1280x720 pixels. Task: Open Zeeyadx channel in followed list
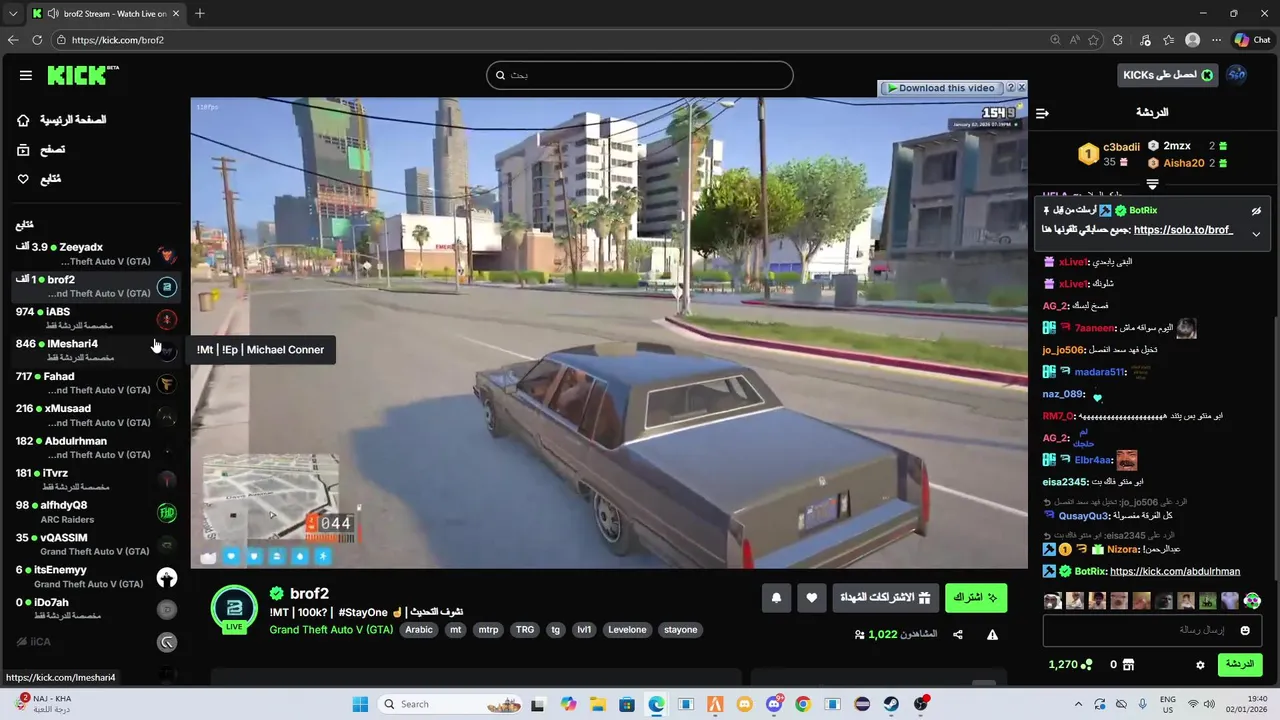(x=95, y=254)
